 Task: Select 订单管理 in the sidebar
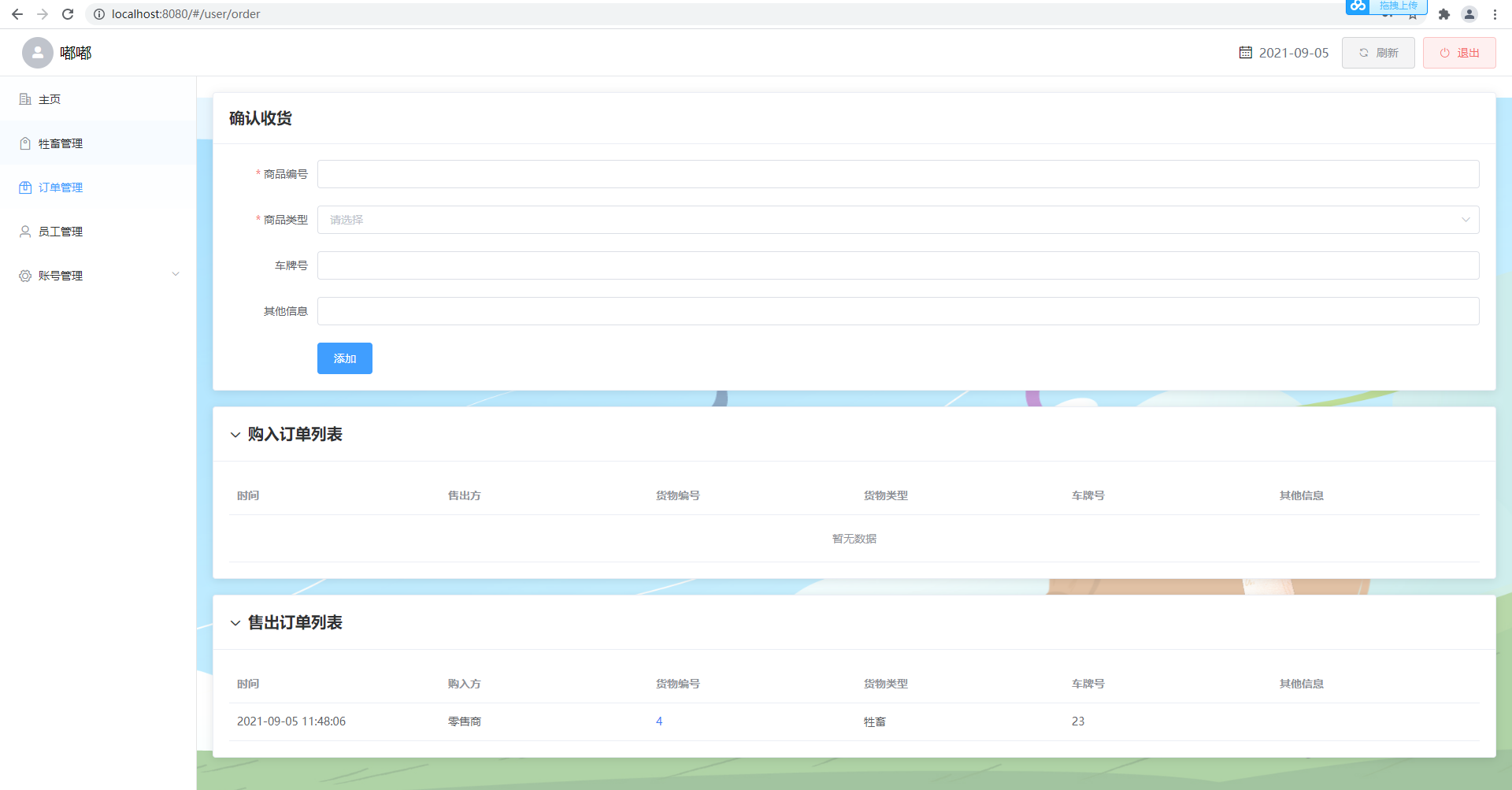98,187
